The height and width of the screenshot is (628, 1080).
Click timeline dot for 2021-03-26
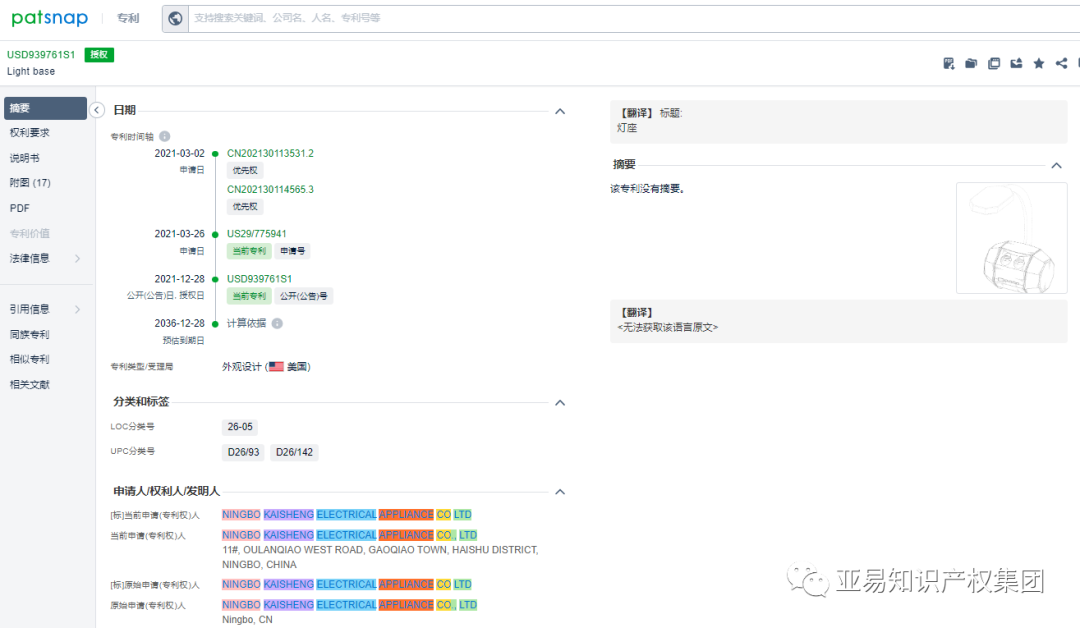tap(215, 235)
